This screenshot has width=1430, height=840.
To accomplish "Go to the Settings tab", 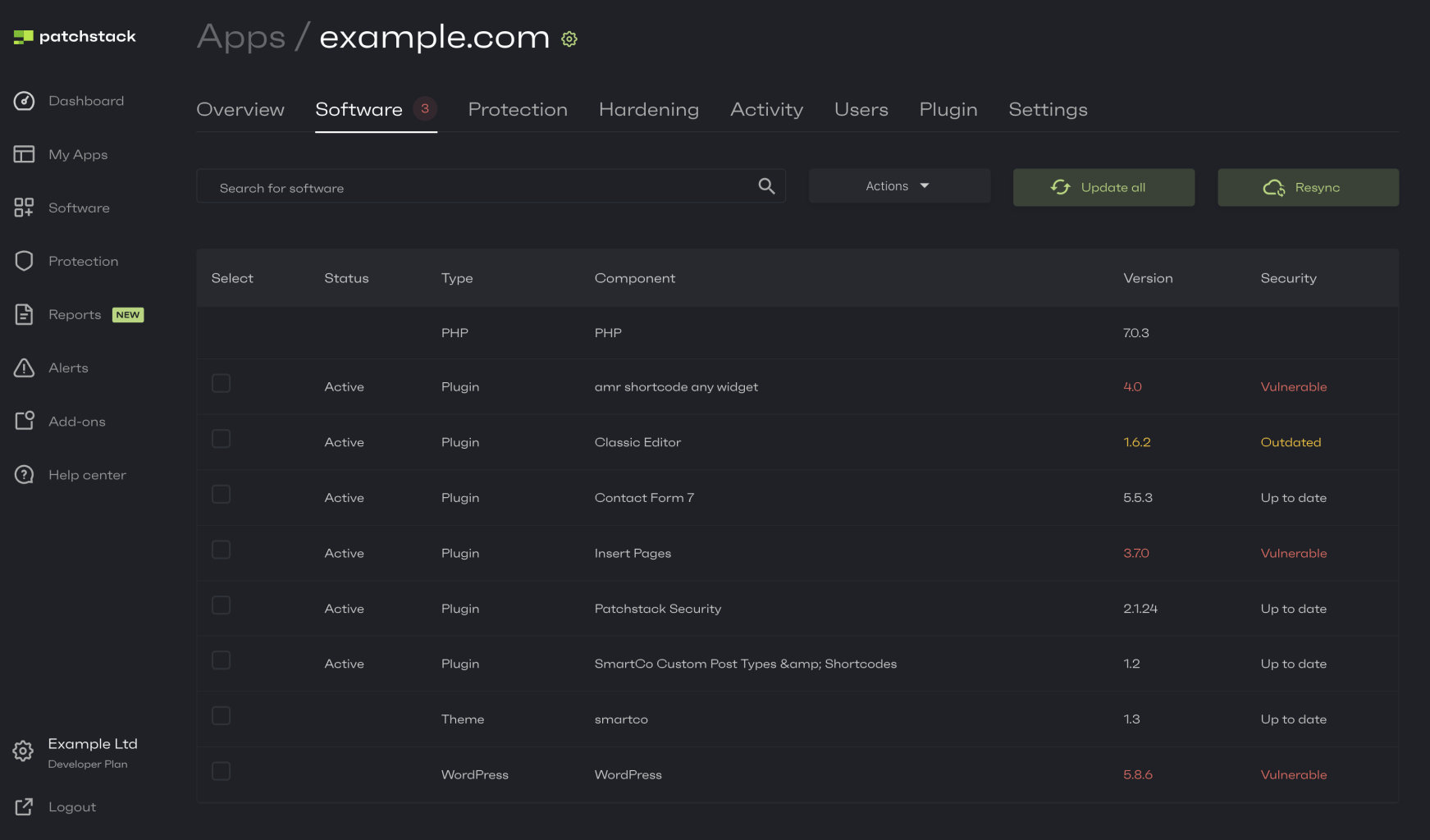I will [1048, 110].
